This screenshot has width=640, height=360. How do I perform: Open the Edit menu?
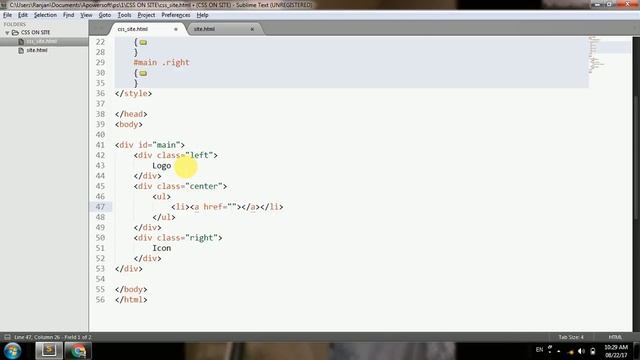pos(23,15)
